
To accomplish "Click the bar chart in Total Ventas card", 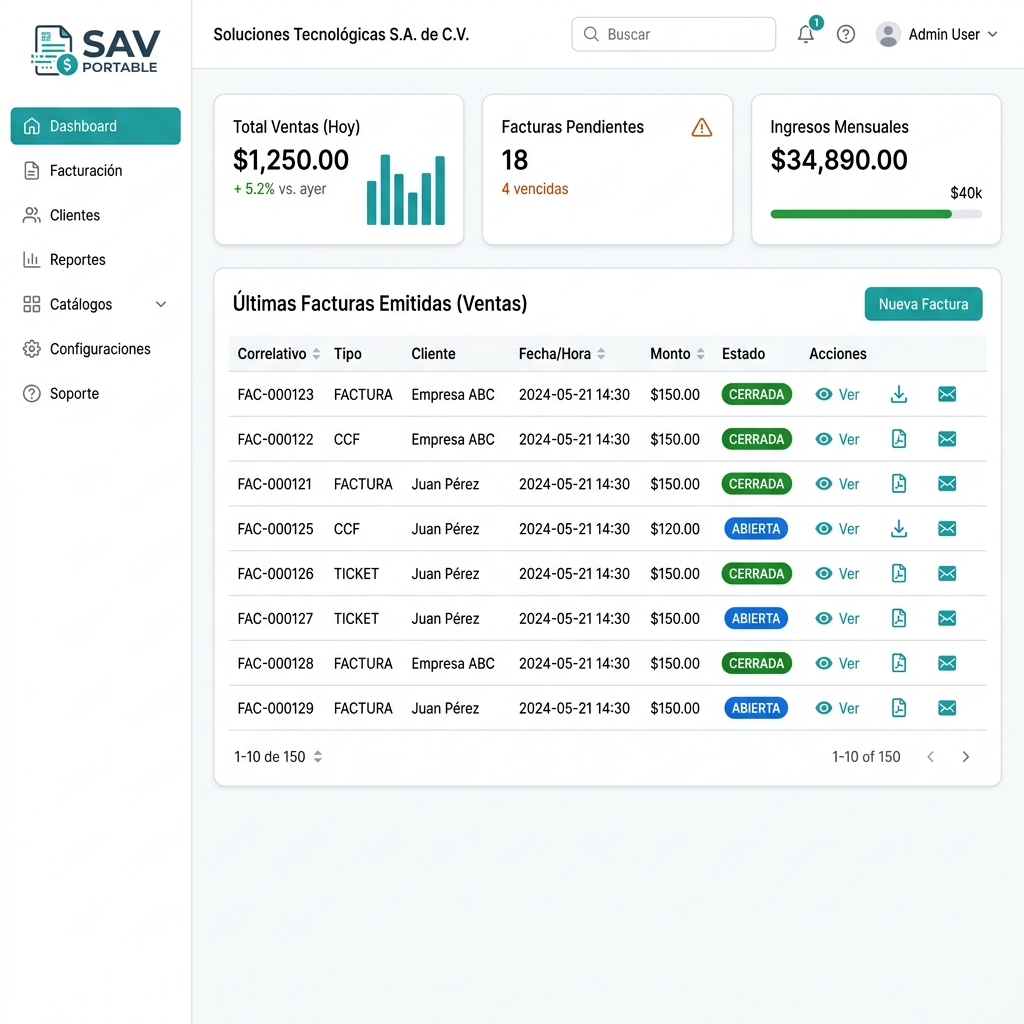I will tap(406, 189).
